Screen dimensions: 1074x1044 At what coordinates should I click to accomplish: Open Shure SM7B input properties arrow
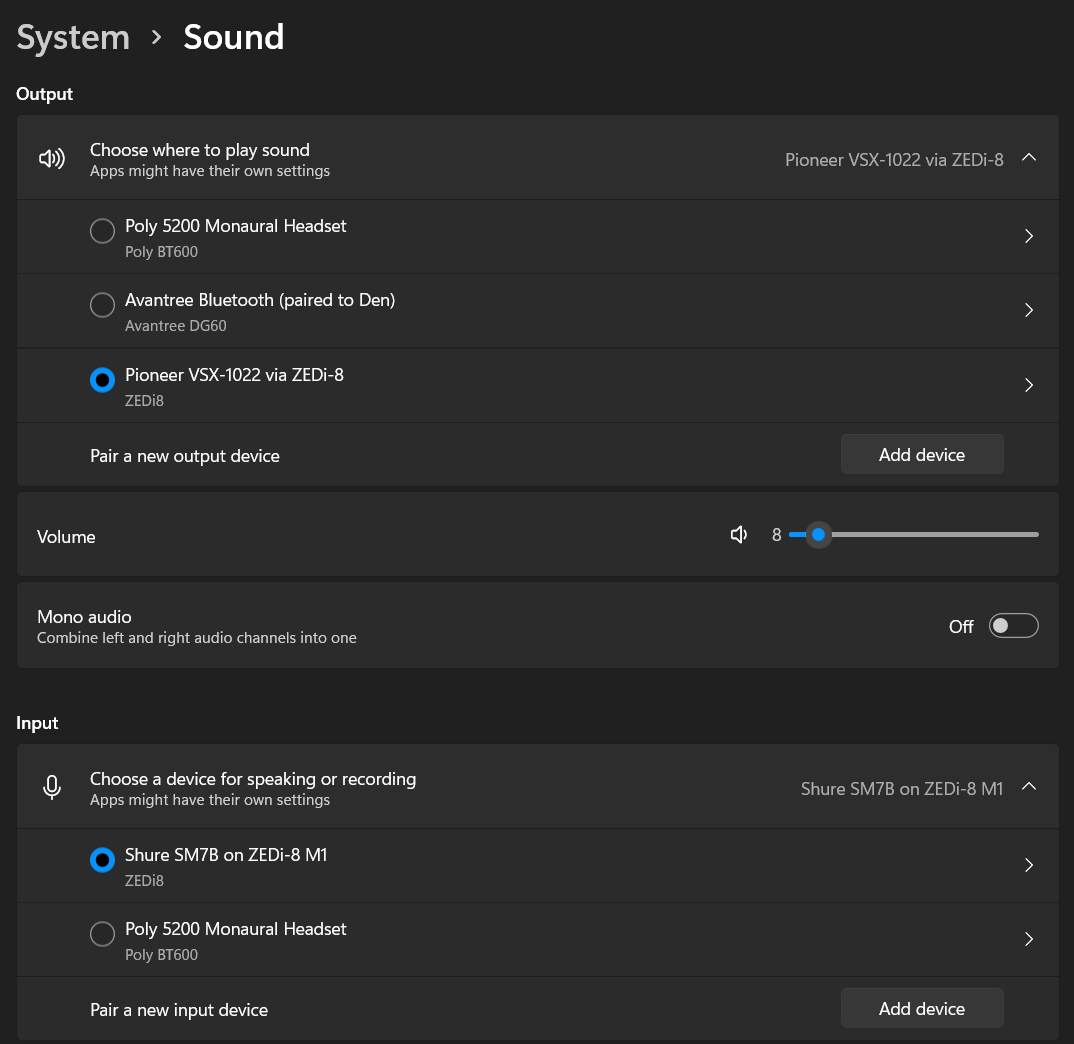1029,865
